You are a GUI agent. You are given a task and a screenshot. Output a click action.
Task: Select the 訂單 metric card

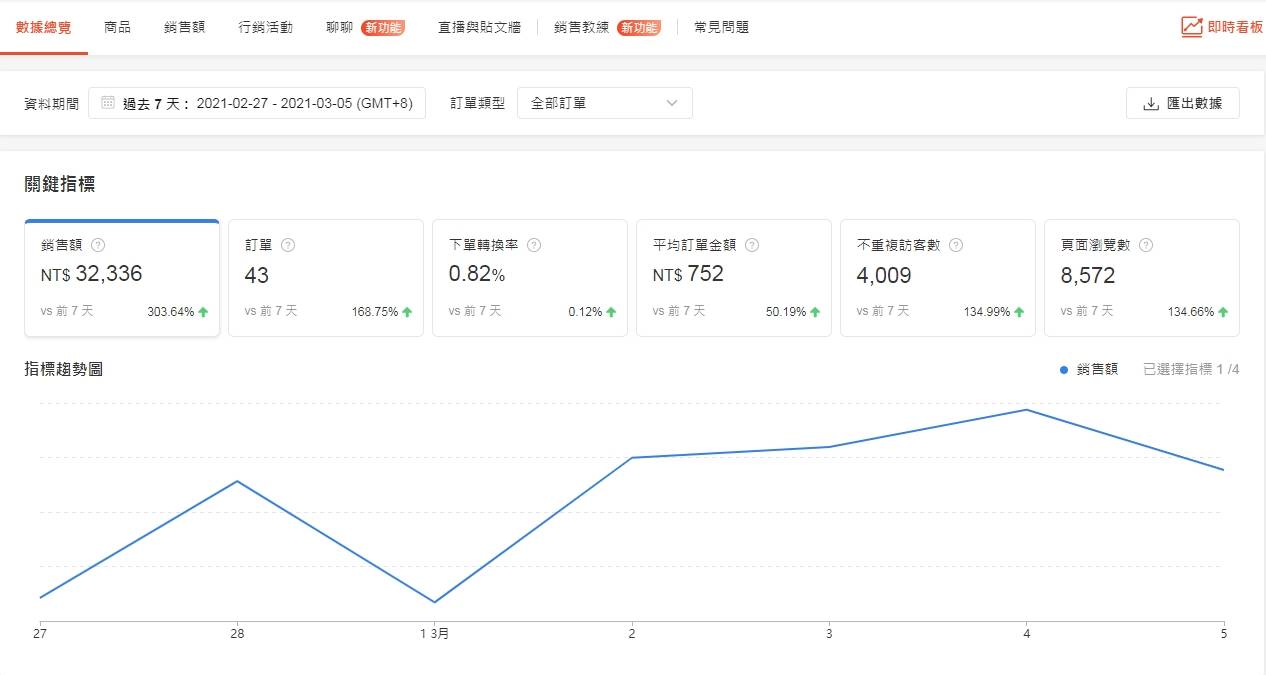point(326,278)
